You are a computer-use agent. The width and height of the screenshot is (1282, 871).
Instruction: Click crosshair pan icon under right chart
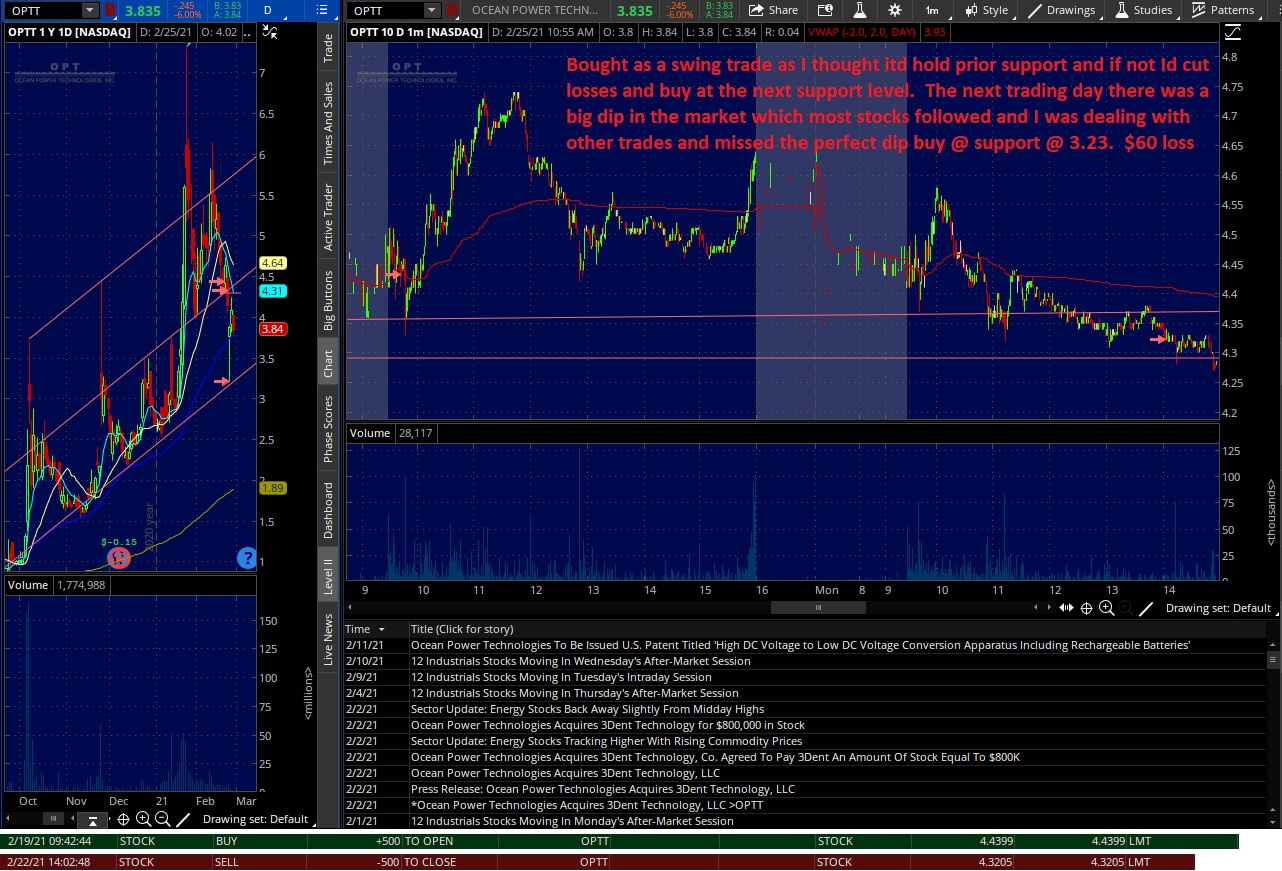click(1087, 608)
